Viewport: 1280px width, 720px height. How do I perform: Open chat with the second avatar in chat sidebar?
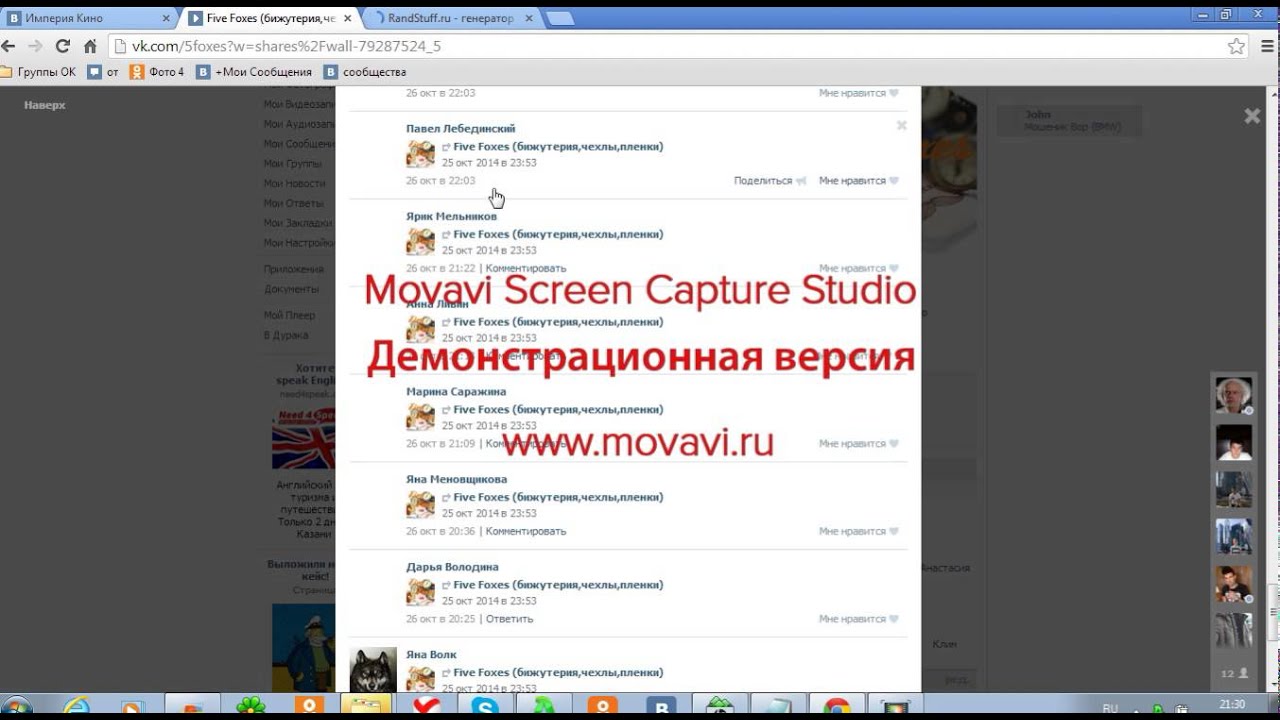1234,442
